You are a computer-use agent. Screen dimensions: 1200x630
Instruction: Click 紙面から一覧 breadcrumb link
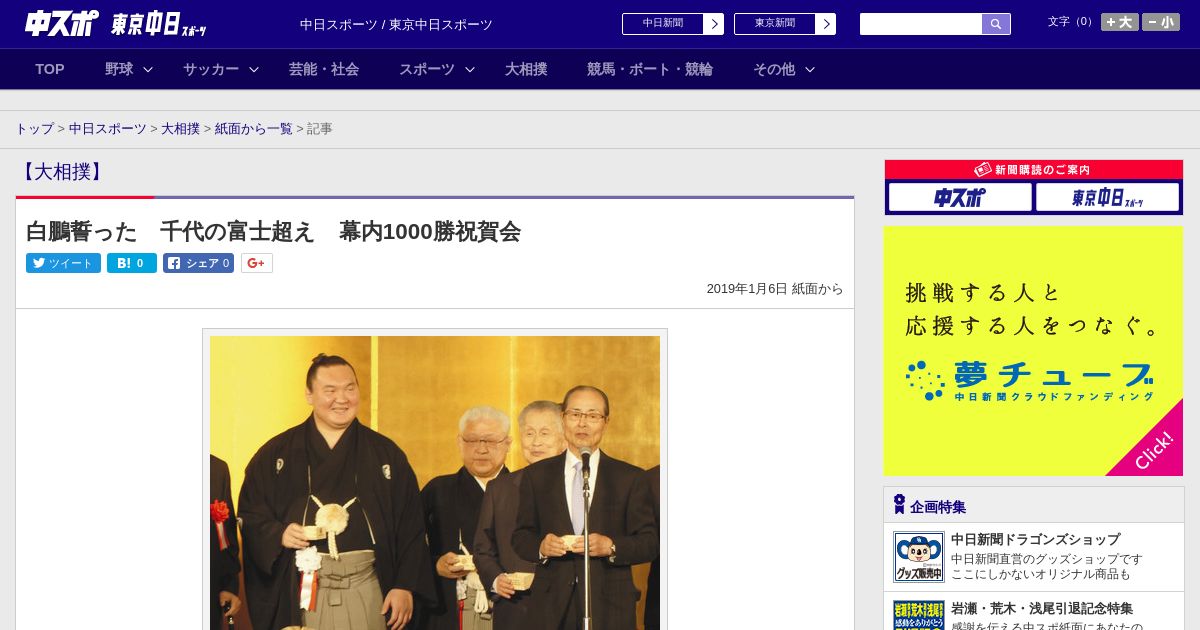tap(254, 129)
